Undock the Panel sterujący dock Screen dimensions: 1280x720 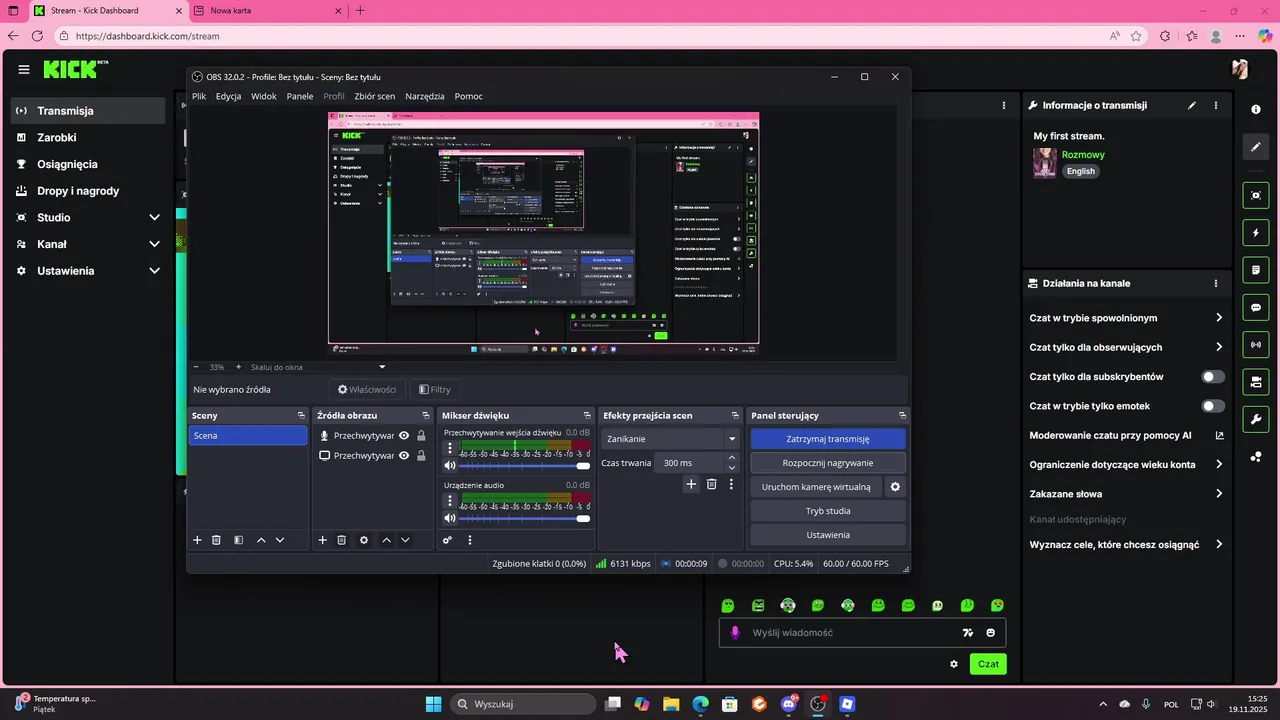(902, 415)
